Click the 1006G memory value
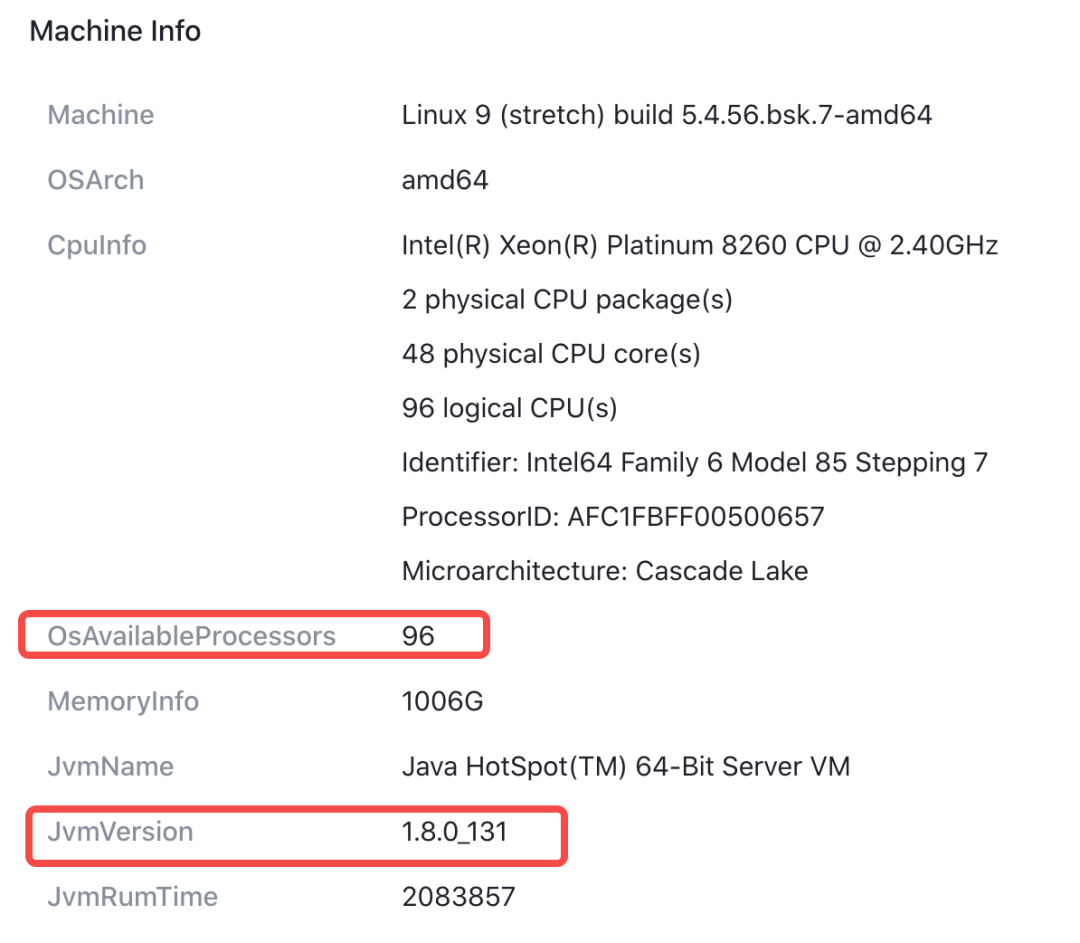The height and width of the screenshot is (943, 1080). (442, 702)
